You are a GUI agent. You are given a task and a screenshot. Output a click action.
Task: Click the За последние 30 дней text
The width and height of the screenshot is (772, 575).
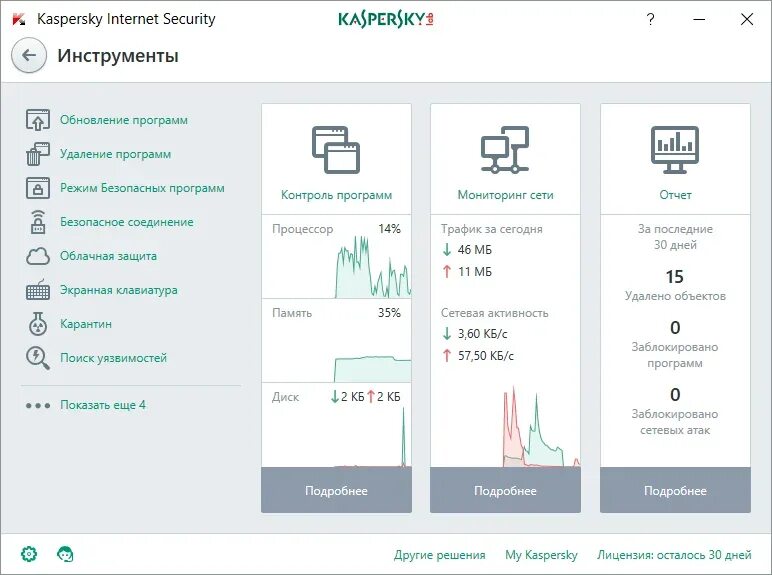675,237
